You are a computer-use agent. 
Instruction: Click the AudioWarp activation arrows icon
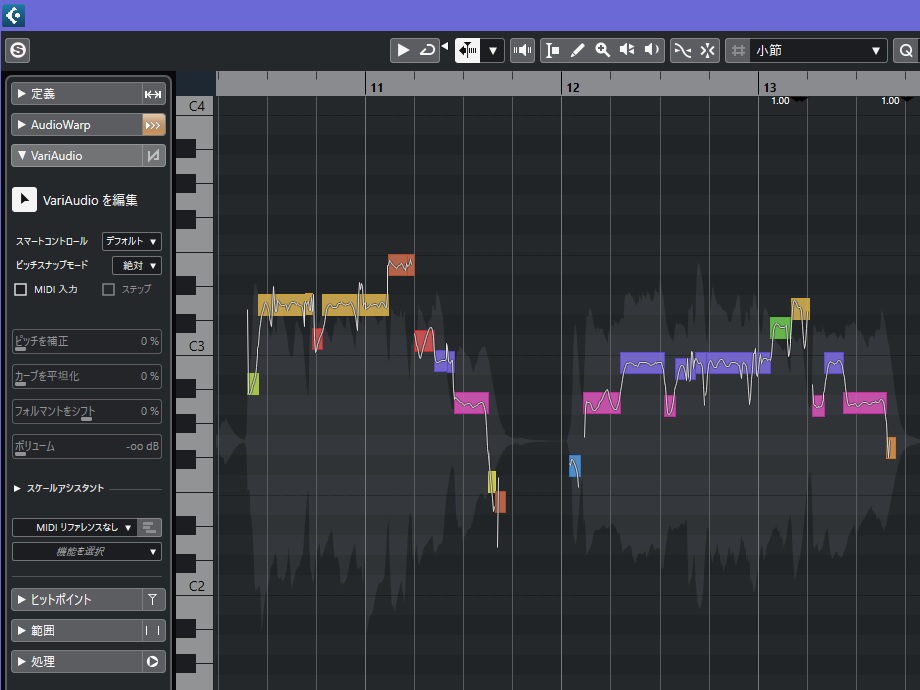153,125
